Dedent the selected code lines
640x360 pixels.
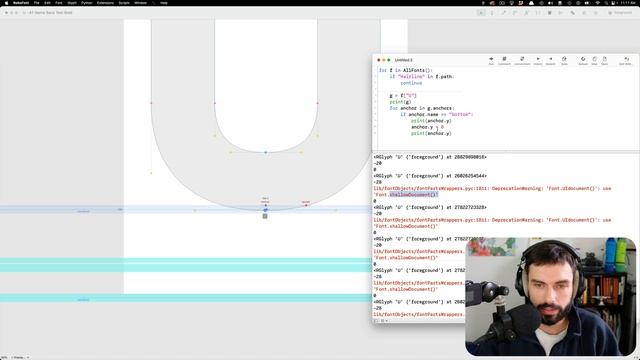[551, 61]
